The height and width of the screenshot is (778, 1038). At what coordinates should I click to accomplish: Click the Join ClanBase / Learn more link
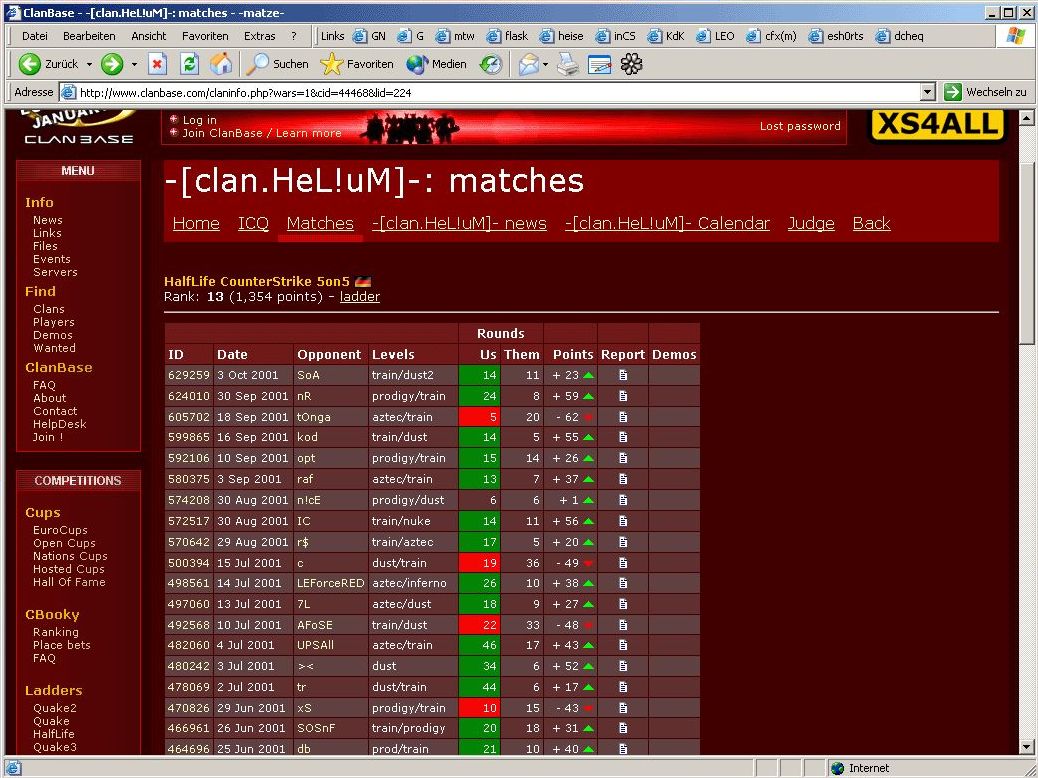pos(261,133)
